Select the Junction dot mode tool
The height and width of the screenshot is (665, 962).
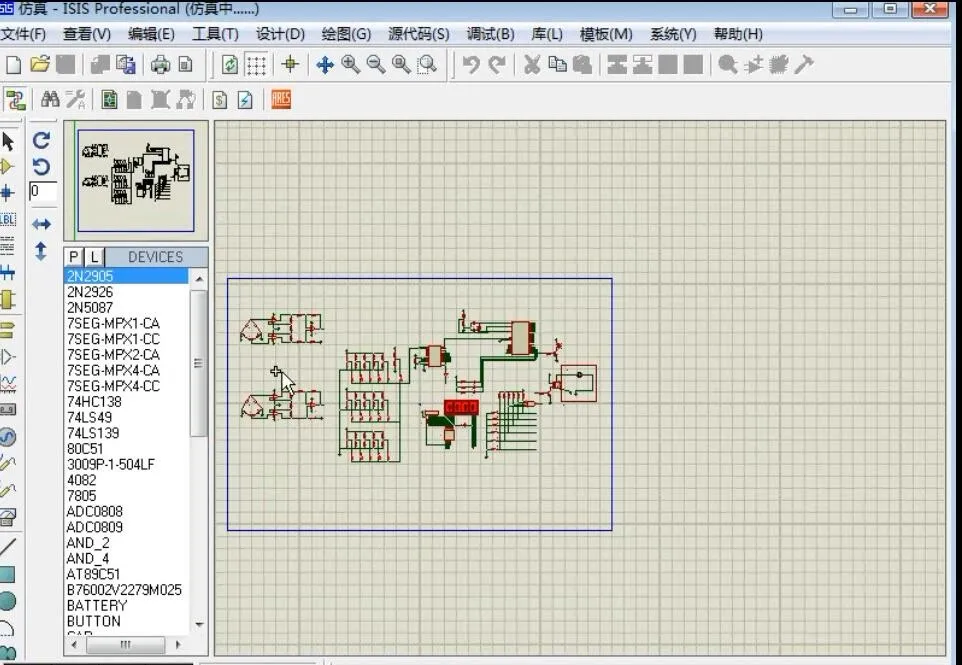click(x=7, y=193)
